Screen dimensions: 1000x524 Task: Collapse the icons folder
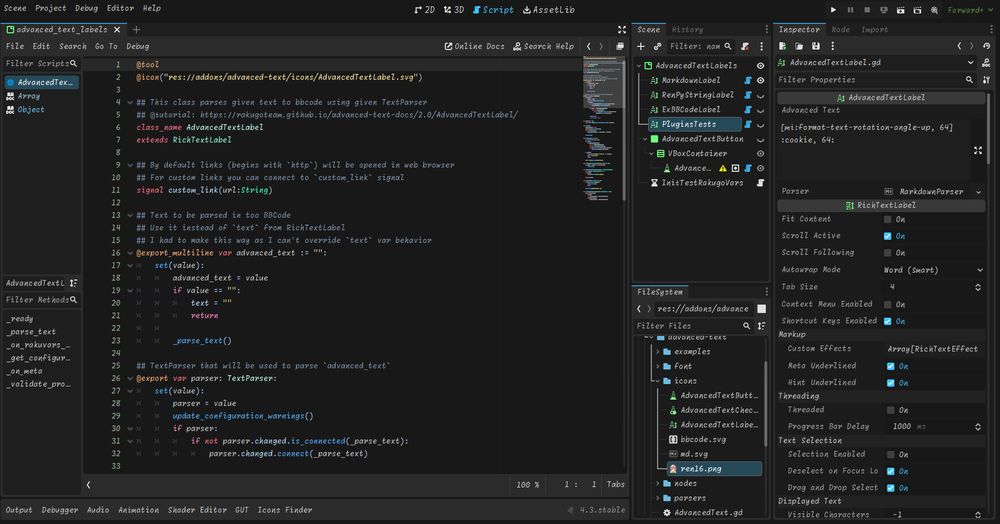[x=658, y=381]
